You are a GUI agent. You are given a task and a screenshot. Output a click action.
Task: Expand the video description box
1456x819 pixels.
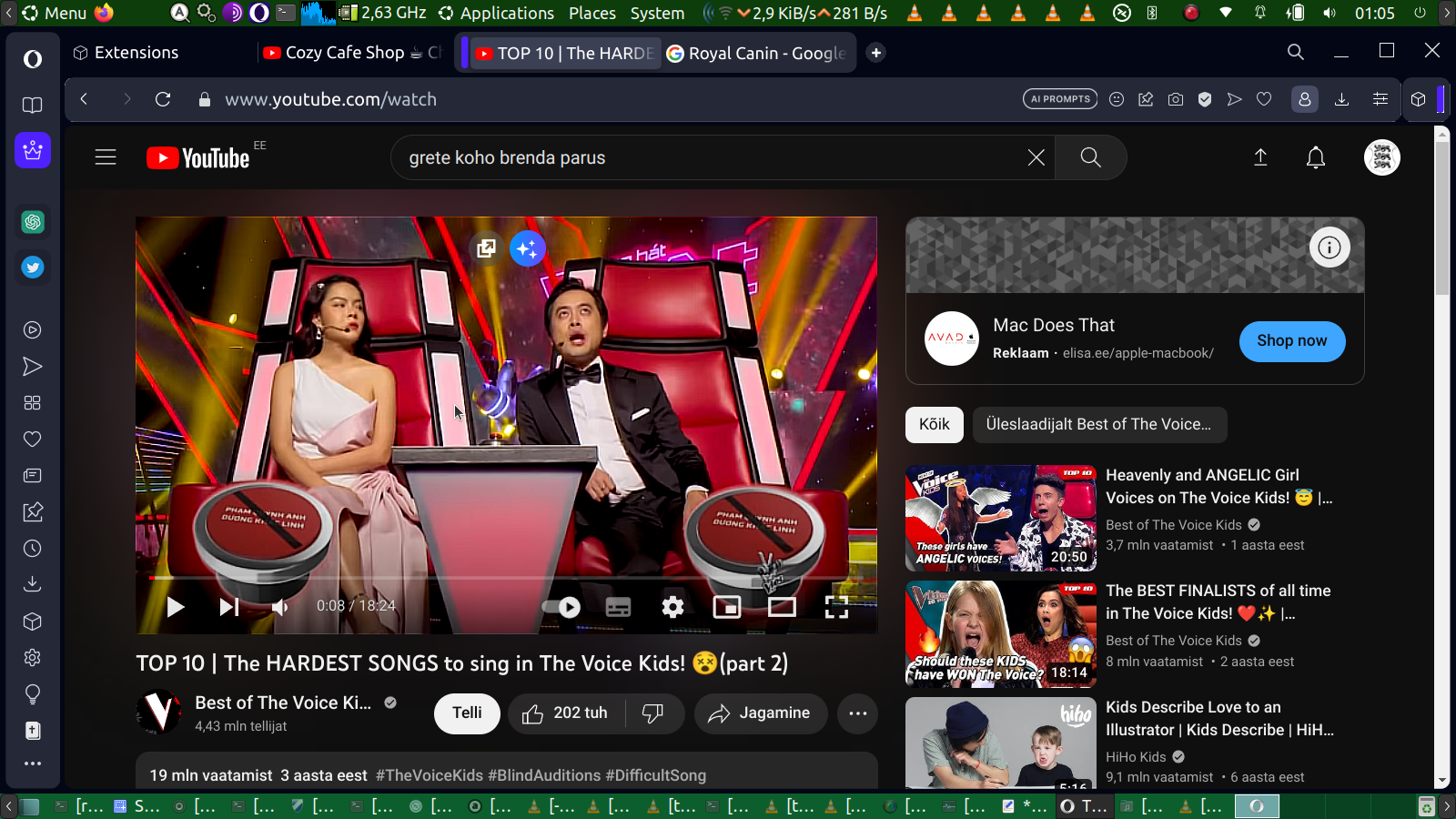tap(506, 773)
